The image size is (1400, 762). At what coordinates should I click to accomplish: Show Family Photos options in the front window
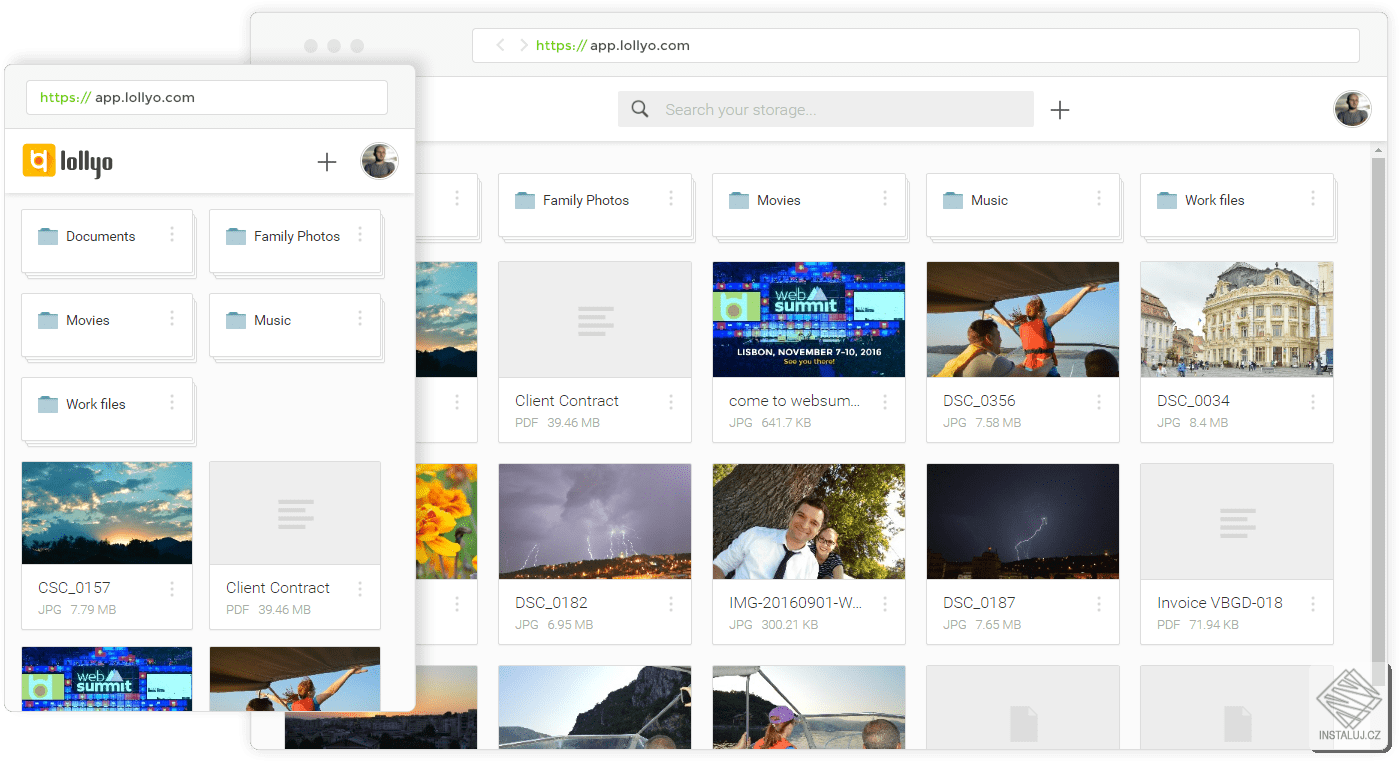360,235
